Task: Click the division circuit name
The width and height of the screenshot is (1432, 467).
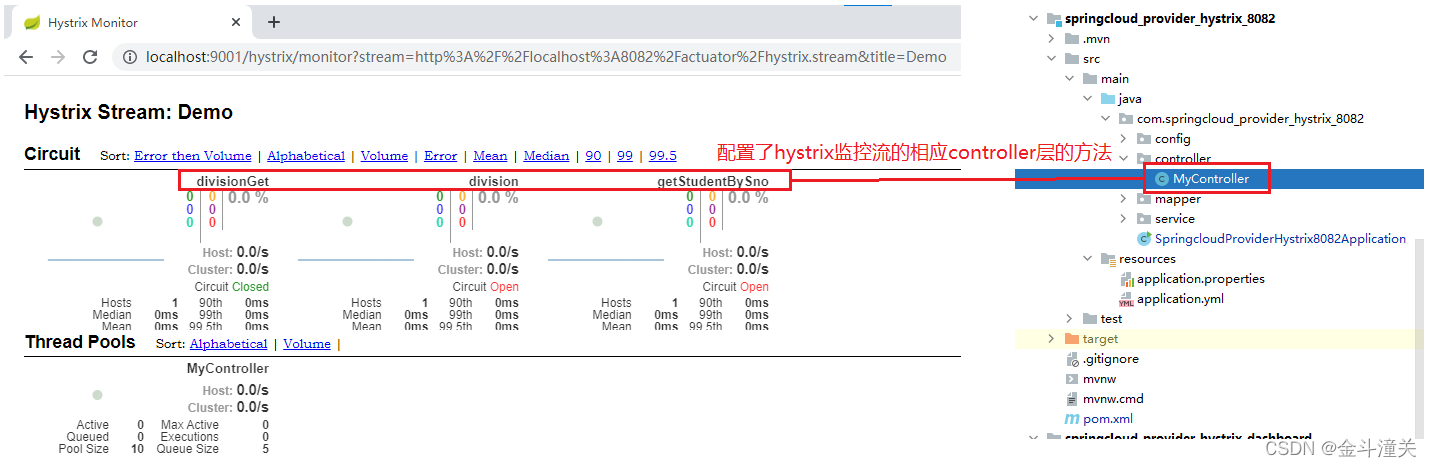Action: pyautogui.click(x=494, y=182)
